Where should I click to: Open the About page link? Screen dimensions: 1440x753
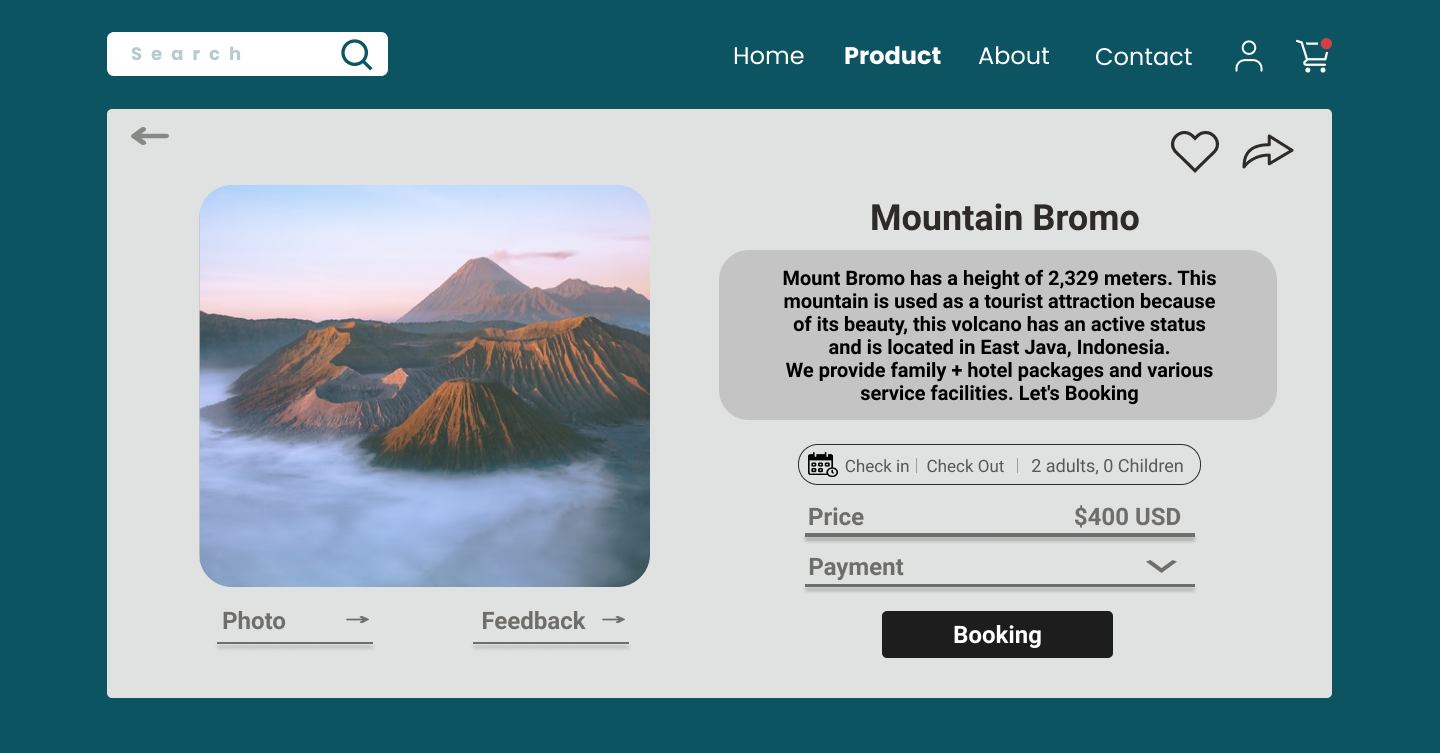[1013, 56]
